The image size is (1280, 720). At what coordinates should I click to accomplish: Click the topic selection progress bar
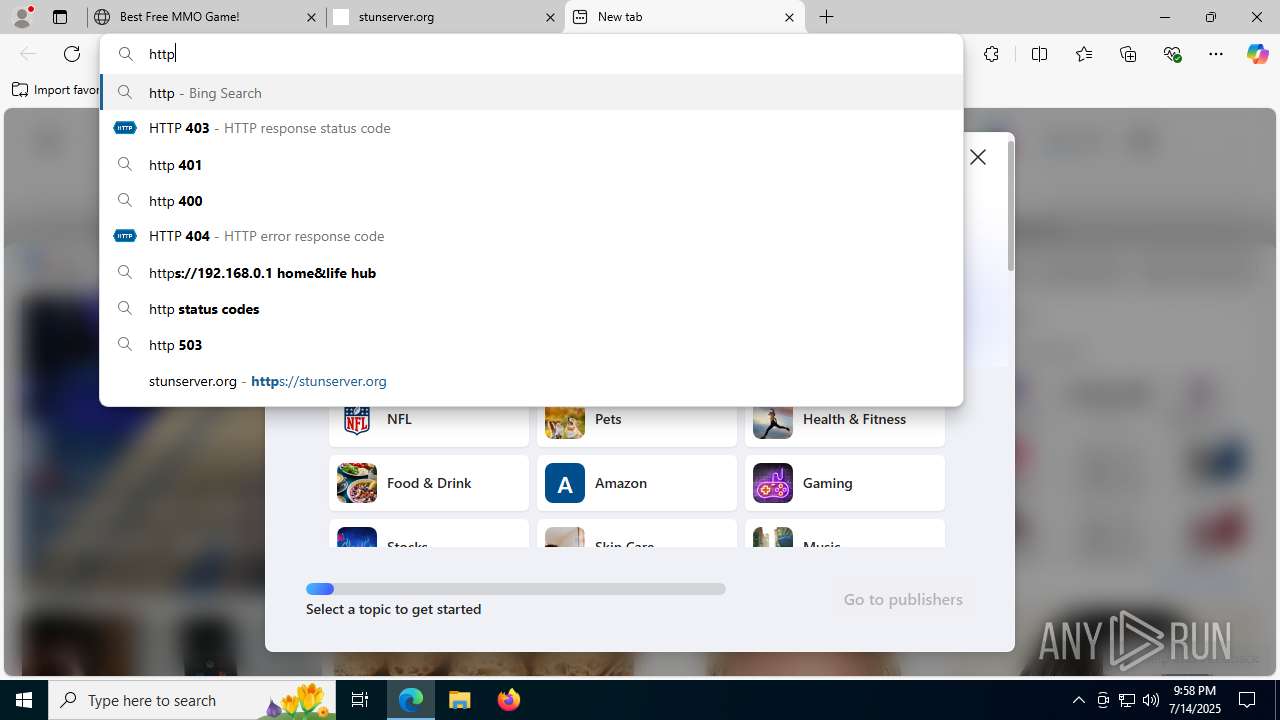516,589
